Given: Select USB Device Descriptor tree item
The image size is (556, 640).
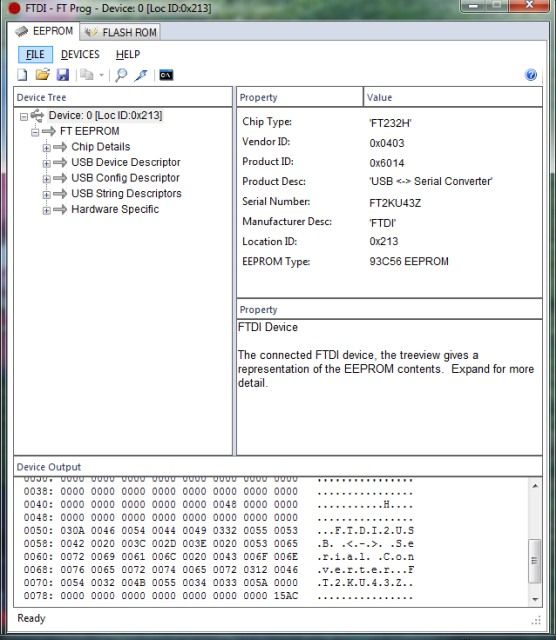Looking at the screenshot, I should 126,162.
